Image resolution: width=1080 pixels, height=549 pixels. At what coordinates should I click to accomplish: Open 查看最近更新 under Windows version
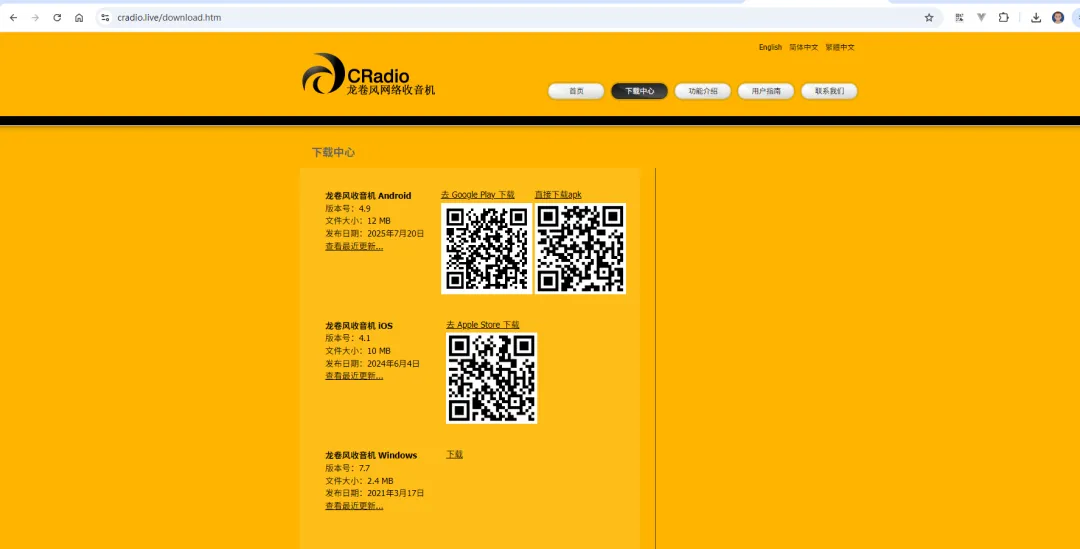click(x=354, y=506)
